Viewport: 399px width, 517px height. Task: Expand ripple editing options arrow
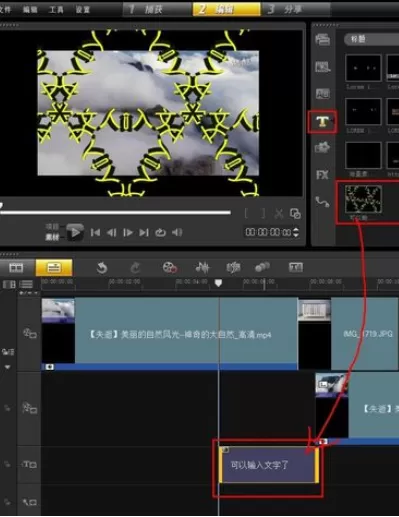click(x=7, y=367)
